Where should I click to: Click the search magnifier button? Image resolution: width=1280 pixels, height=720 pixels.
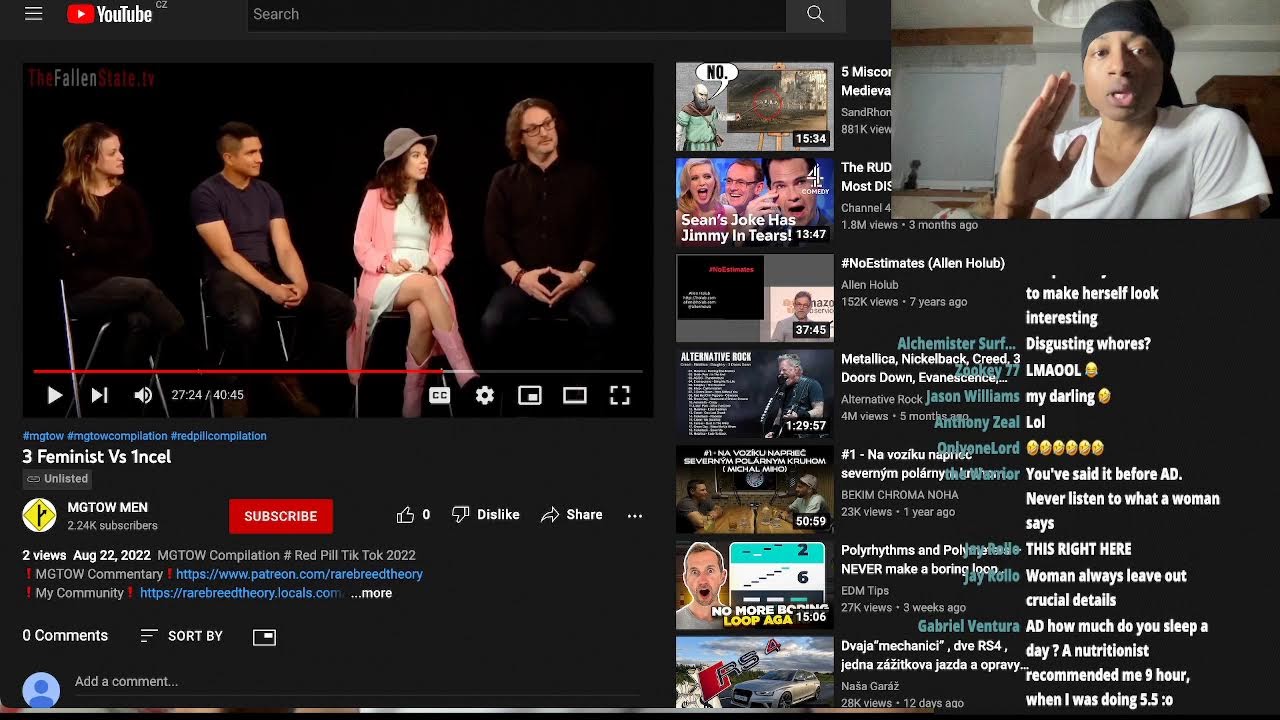tap(815, 14)
